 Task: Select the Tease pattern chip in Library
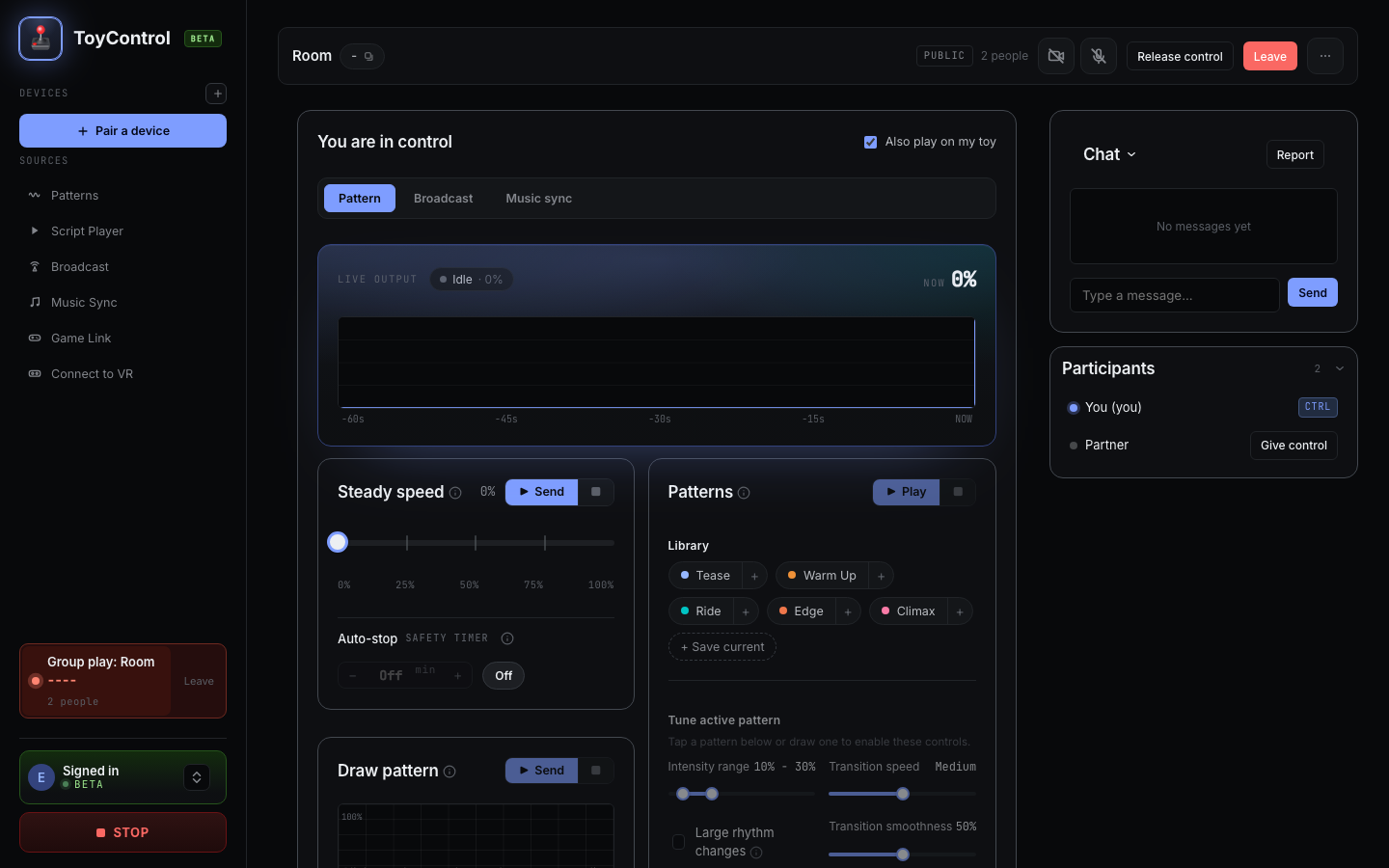[x=706, y=576]
